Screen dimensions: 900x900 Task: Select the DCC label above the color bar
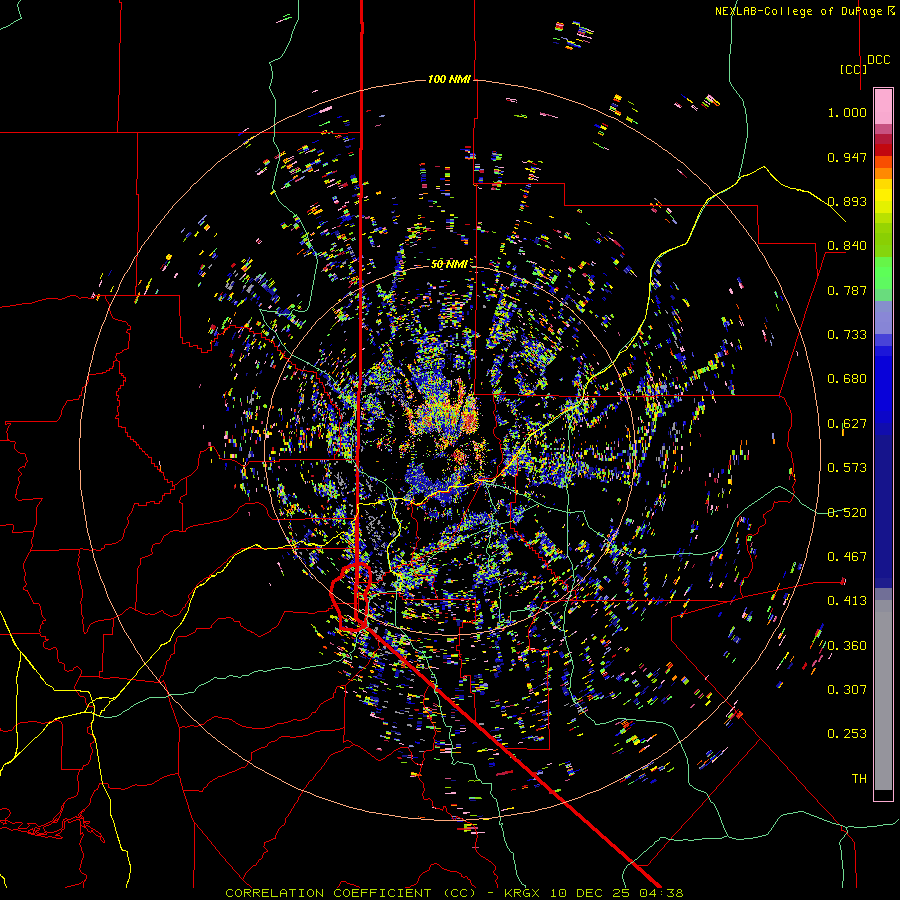click(x=879, y=60)
